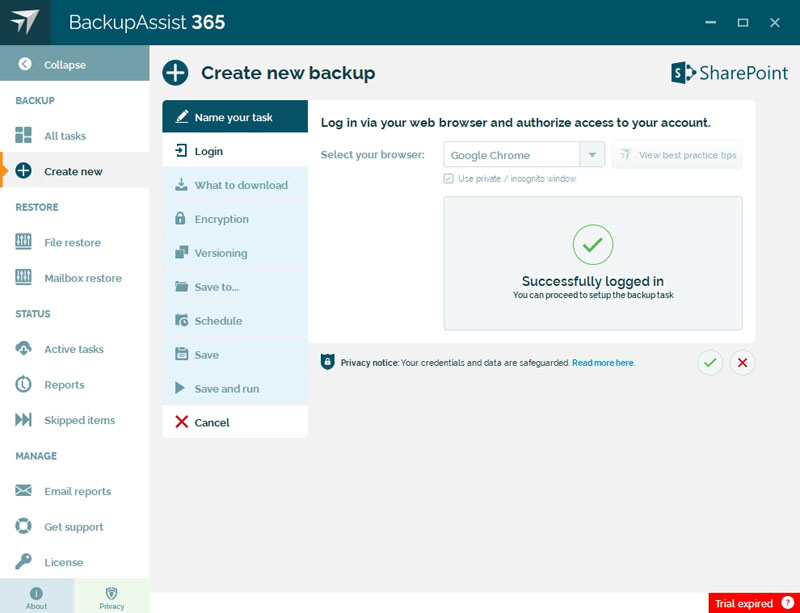Expand the browser dropdown arrow

click(592, 155)
